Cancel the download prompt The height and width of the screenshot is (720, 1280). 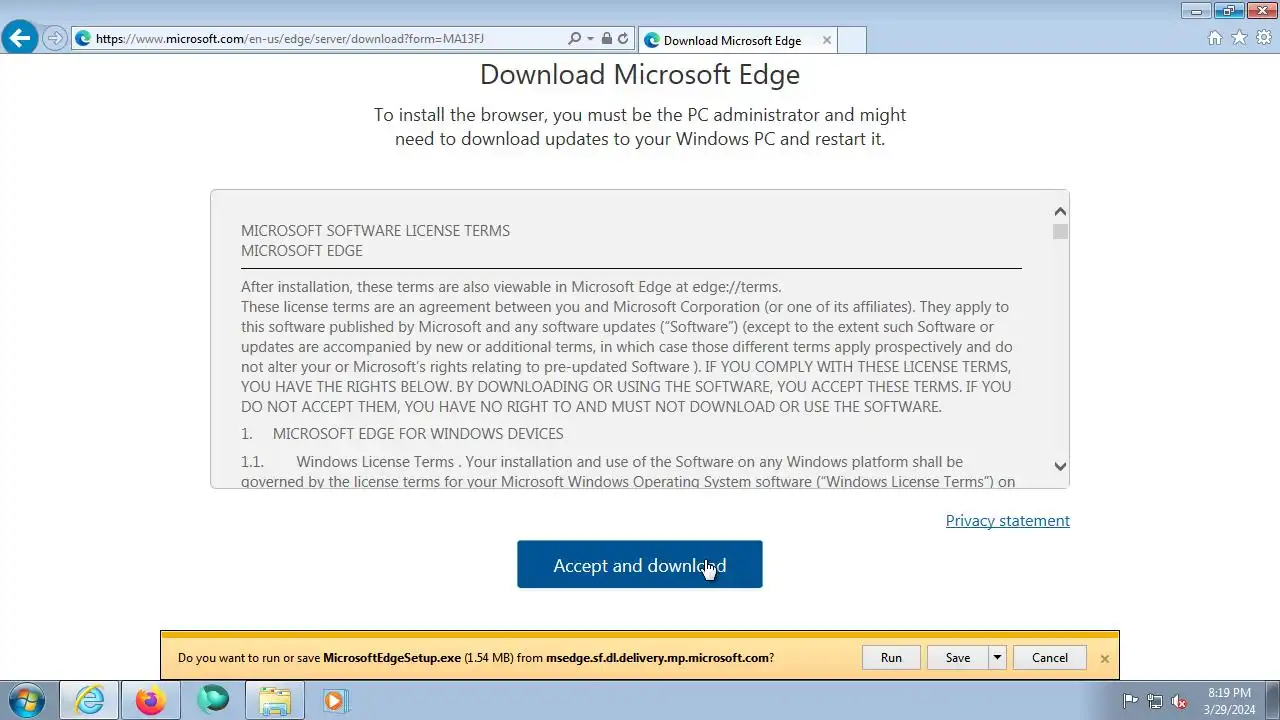[x=1050, y=658]
